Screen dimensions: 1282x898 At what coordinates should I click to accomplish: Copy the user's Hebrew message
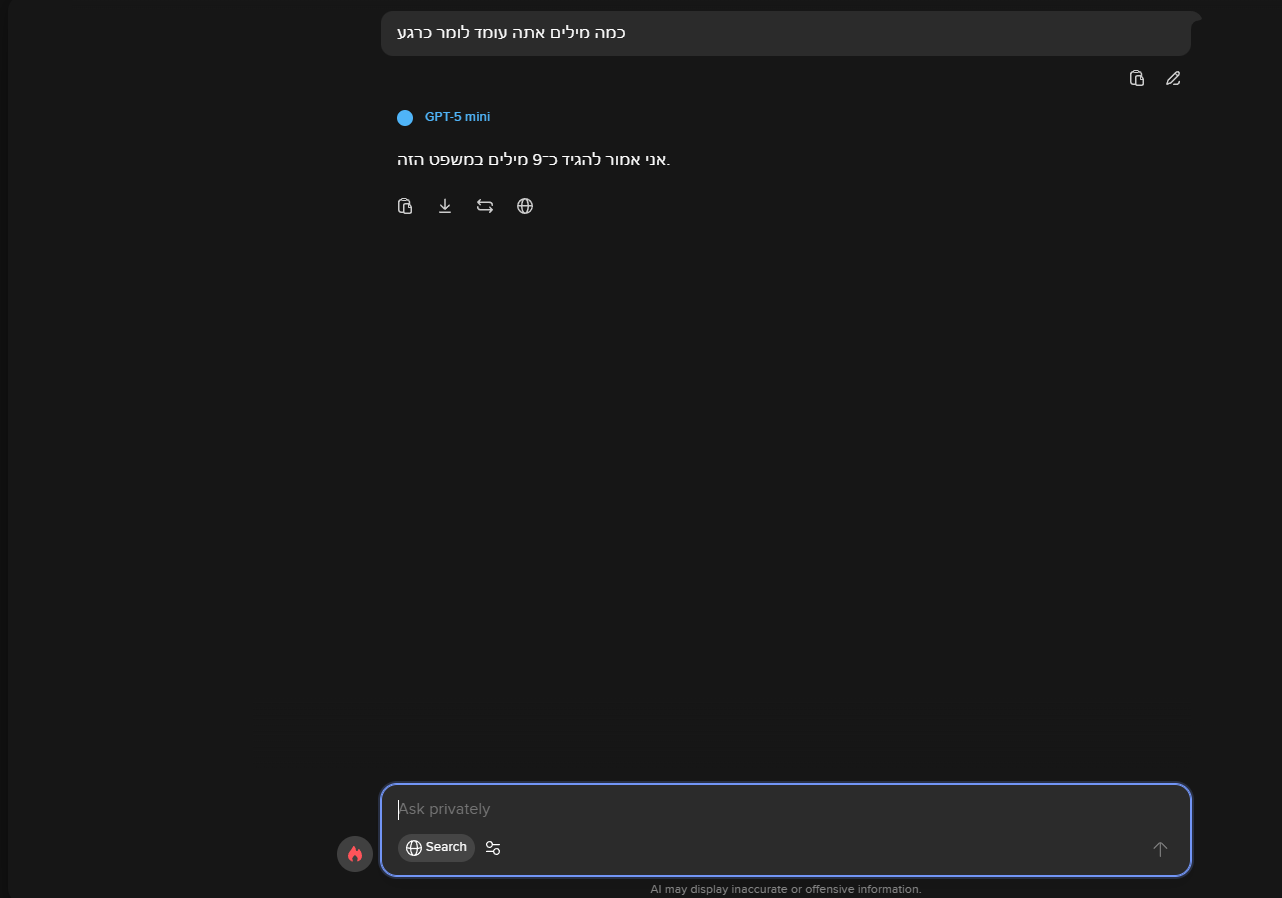coord(1136,78)
